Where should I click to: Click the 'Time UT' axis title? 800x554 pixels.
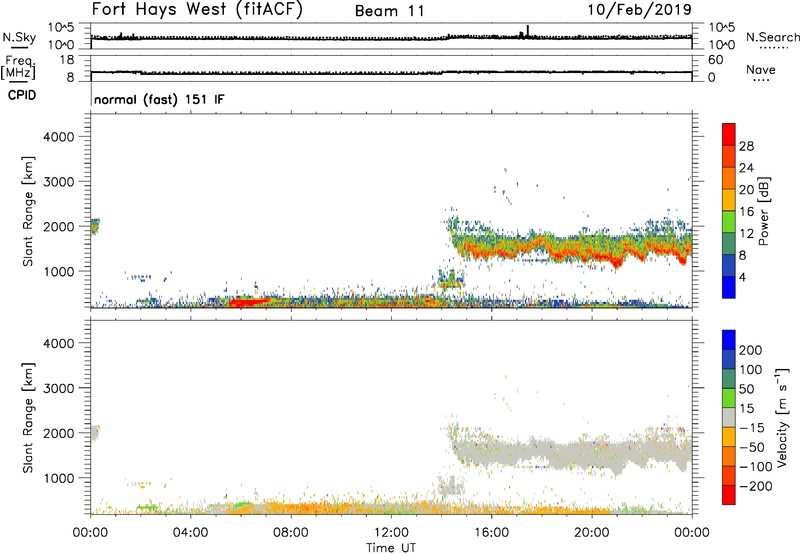(x=391, y=548)
